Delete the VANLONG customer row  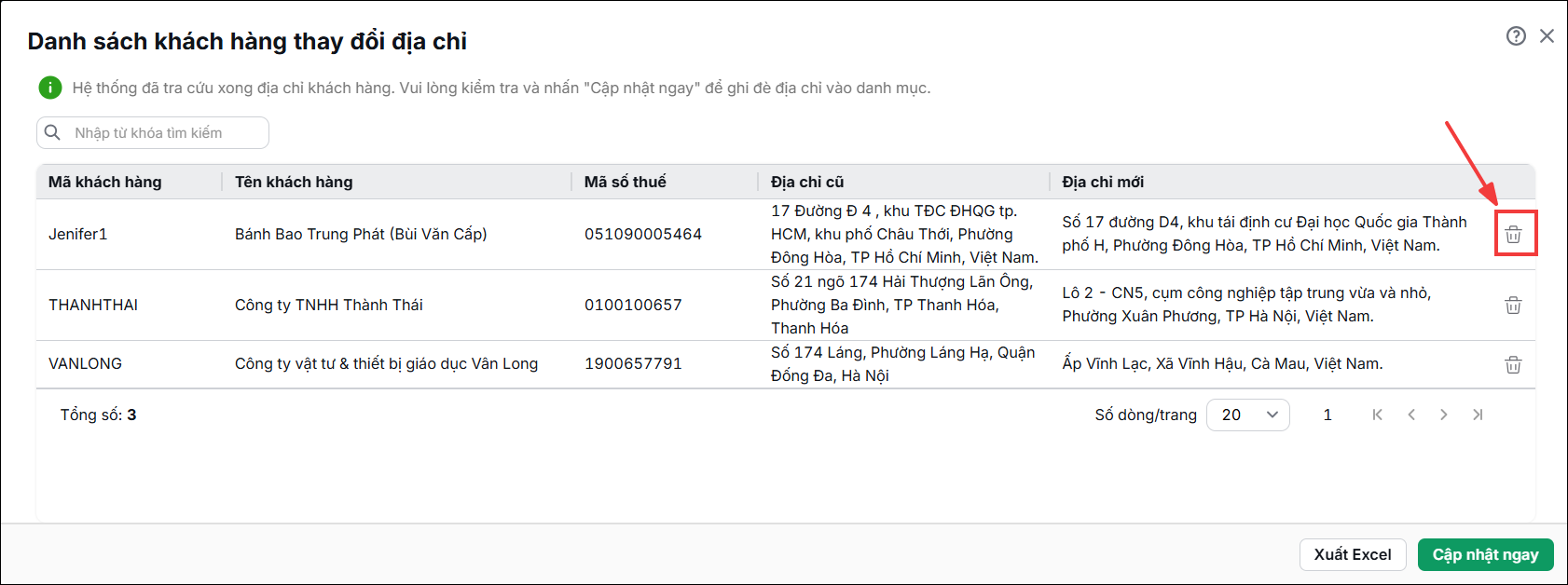click(x=1513, y=364)
